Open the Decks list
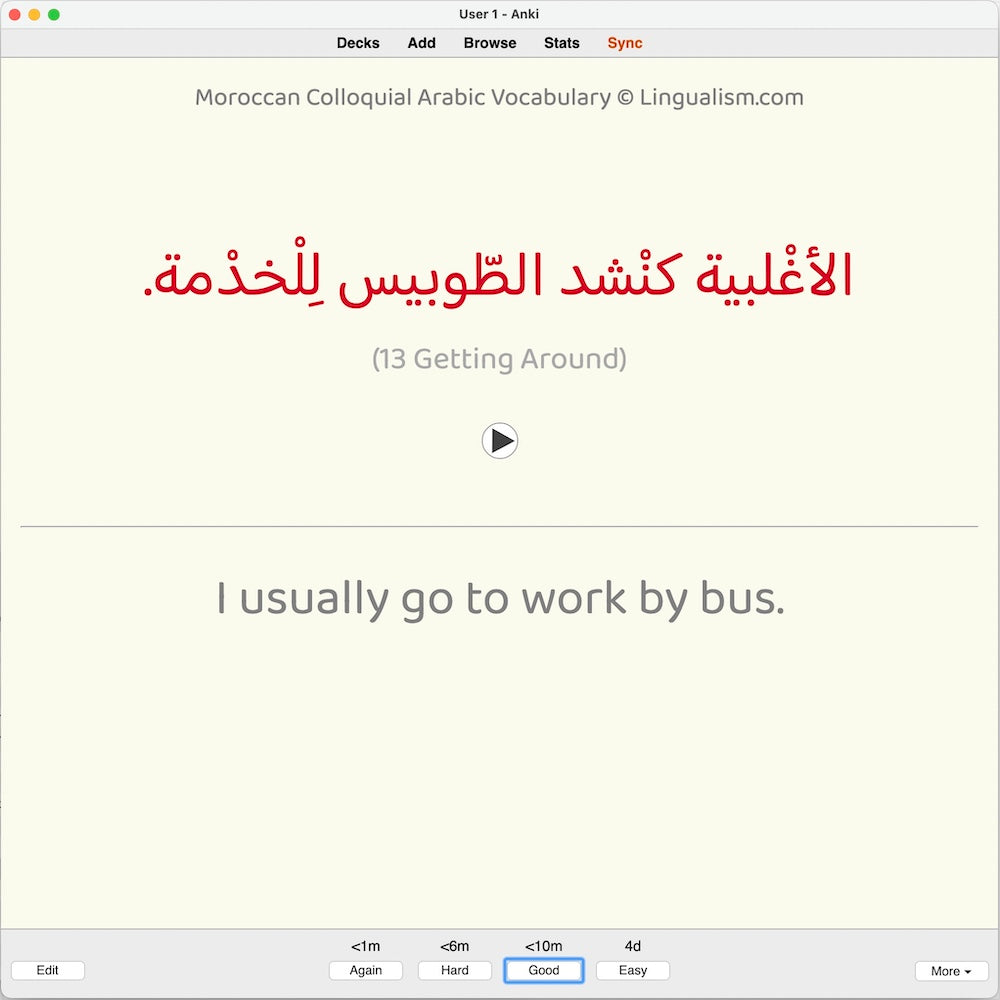1000x1000 pixels. point(357,43)
